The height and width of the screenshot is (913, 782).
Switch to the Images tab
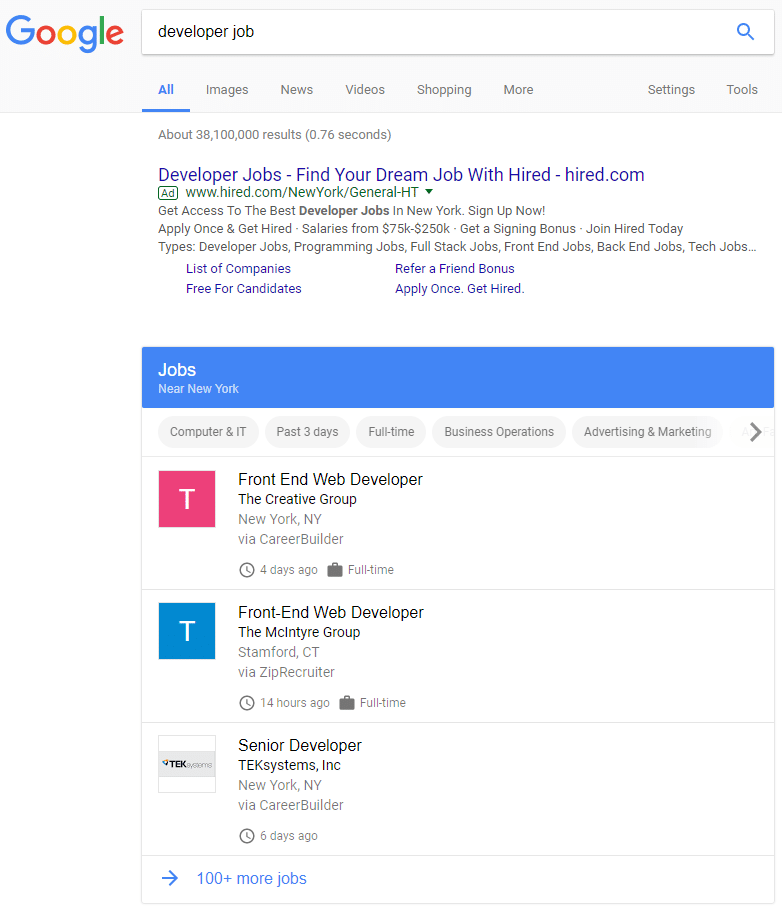pos(227,90)
